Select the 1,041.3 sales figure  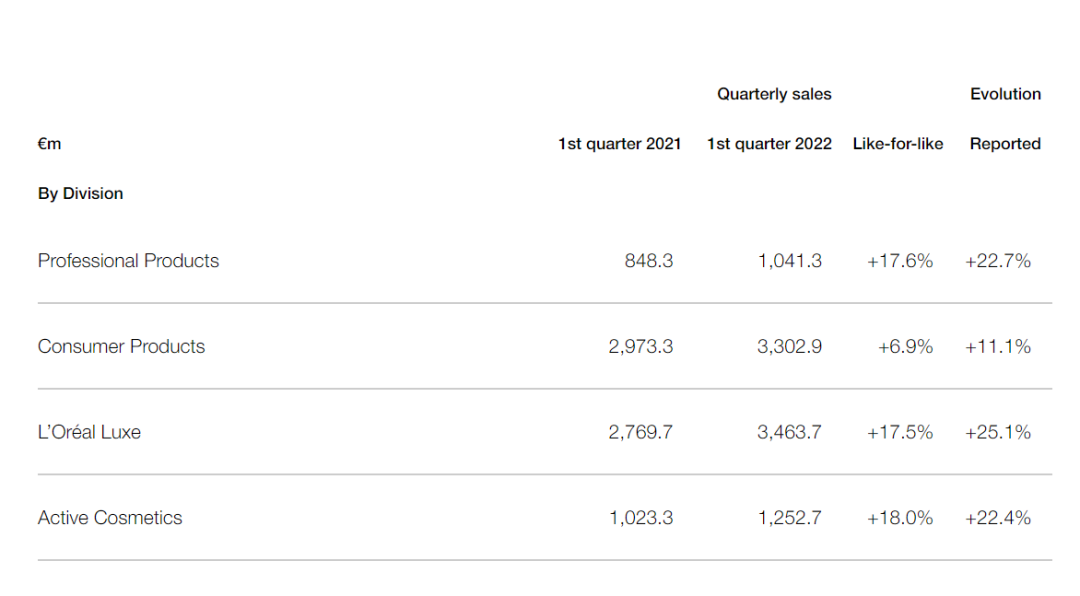point(789,261)
